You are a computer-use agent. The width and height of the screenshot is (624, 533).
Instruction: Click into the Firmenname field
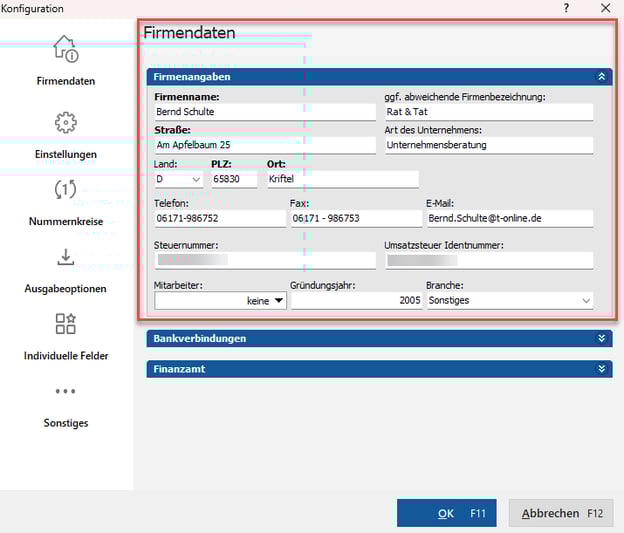coord(264,113)
